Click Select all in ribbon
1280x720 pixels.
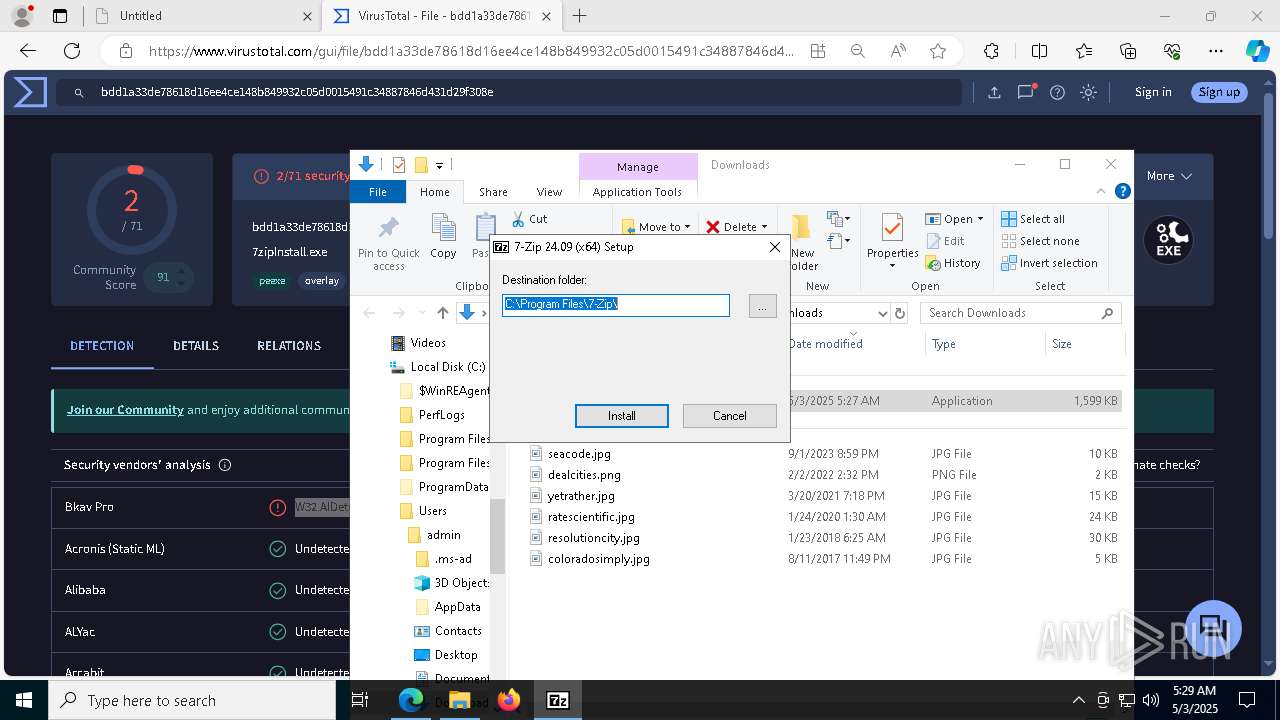click(1033, 219)
